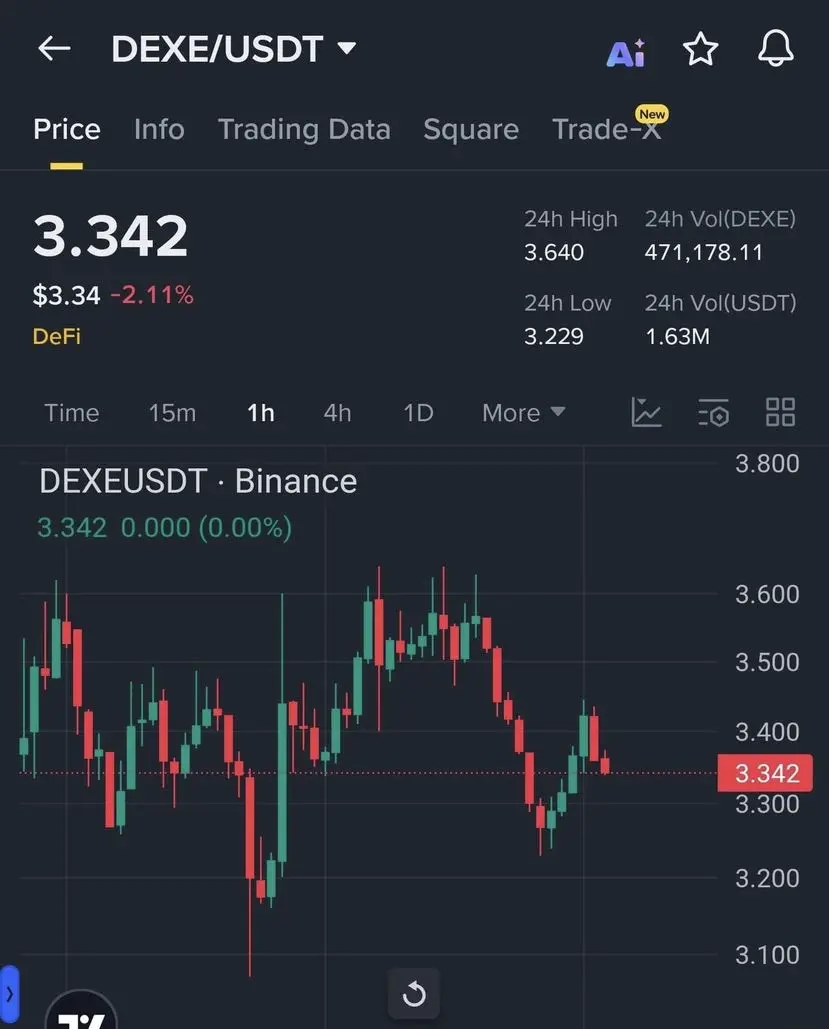
Task: Click the DEXEUSDT · Binance chart title
Action: tap(198, 481)
